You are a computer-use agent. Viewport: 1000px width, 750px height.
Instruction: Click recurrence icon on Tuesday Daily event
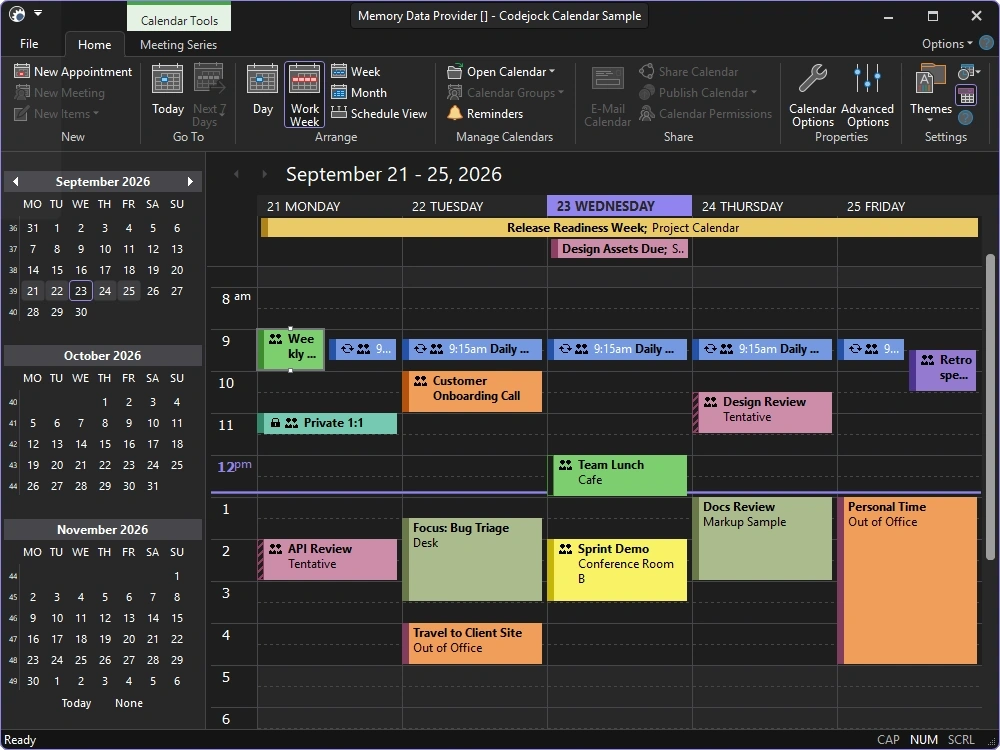click(x=420, y=349)
